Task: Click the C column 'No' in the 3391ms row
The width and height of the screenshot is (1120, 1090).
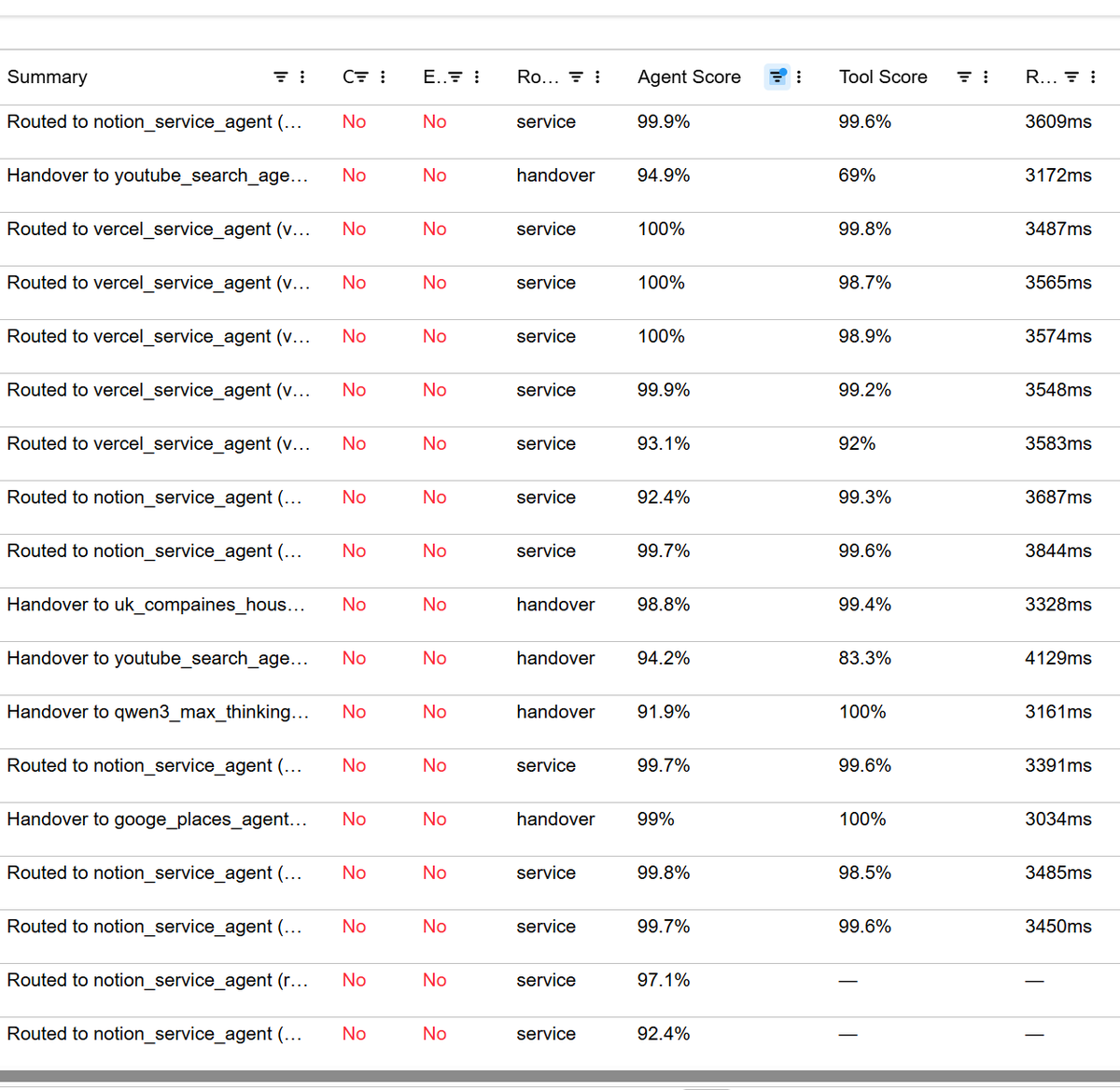Action: point(354,766)
